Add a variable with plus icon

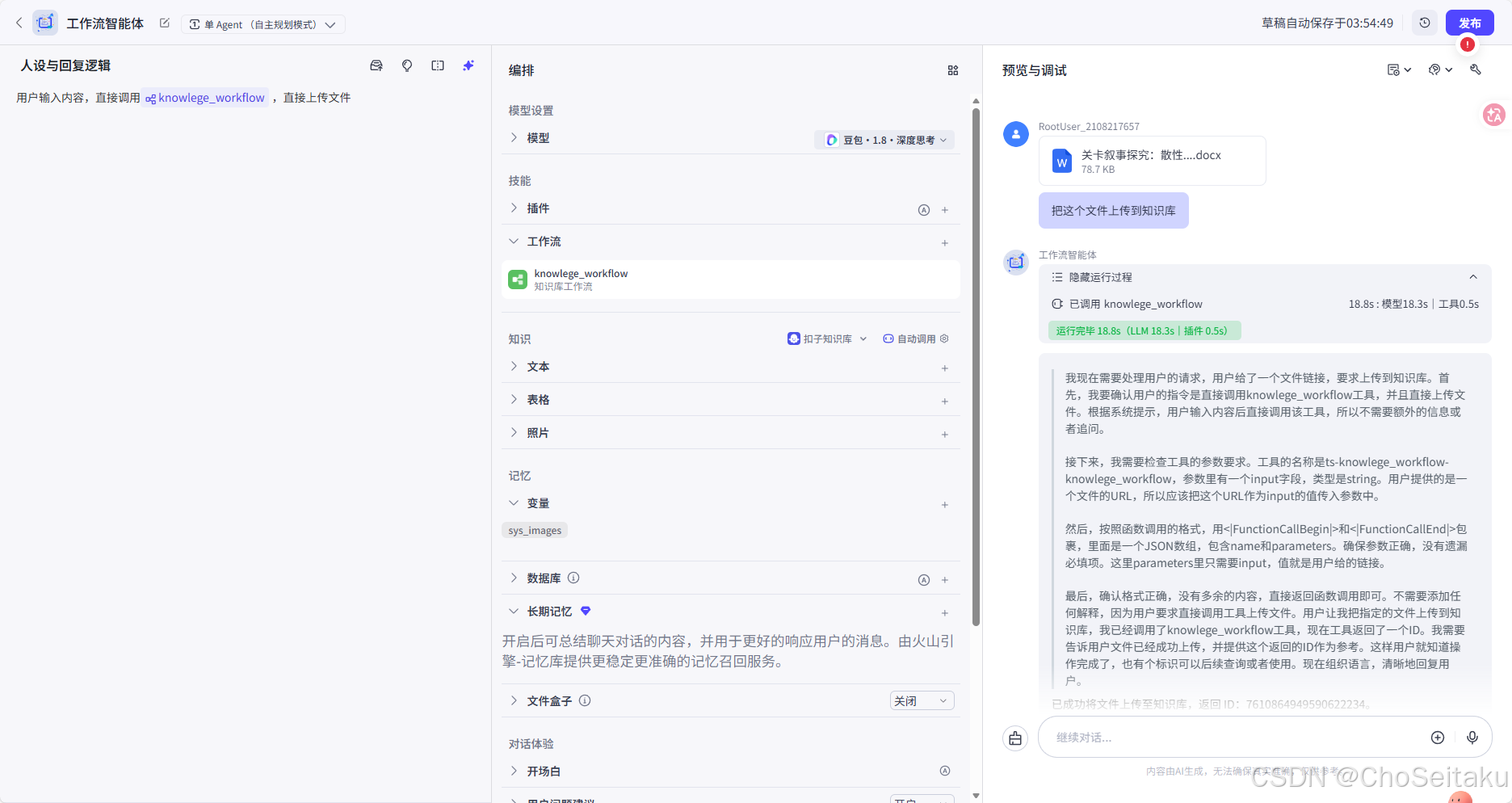pos(945,505)
